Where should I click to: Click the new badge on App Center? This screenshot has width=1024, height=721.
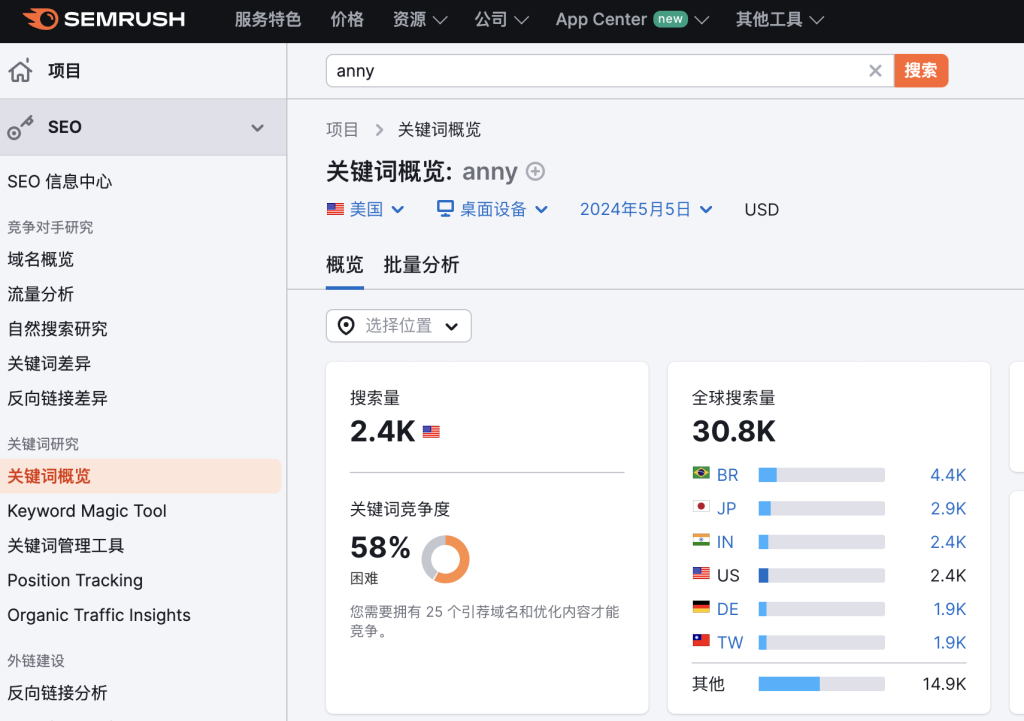click(672, 19)
